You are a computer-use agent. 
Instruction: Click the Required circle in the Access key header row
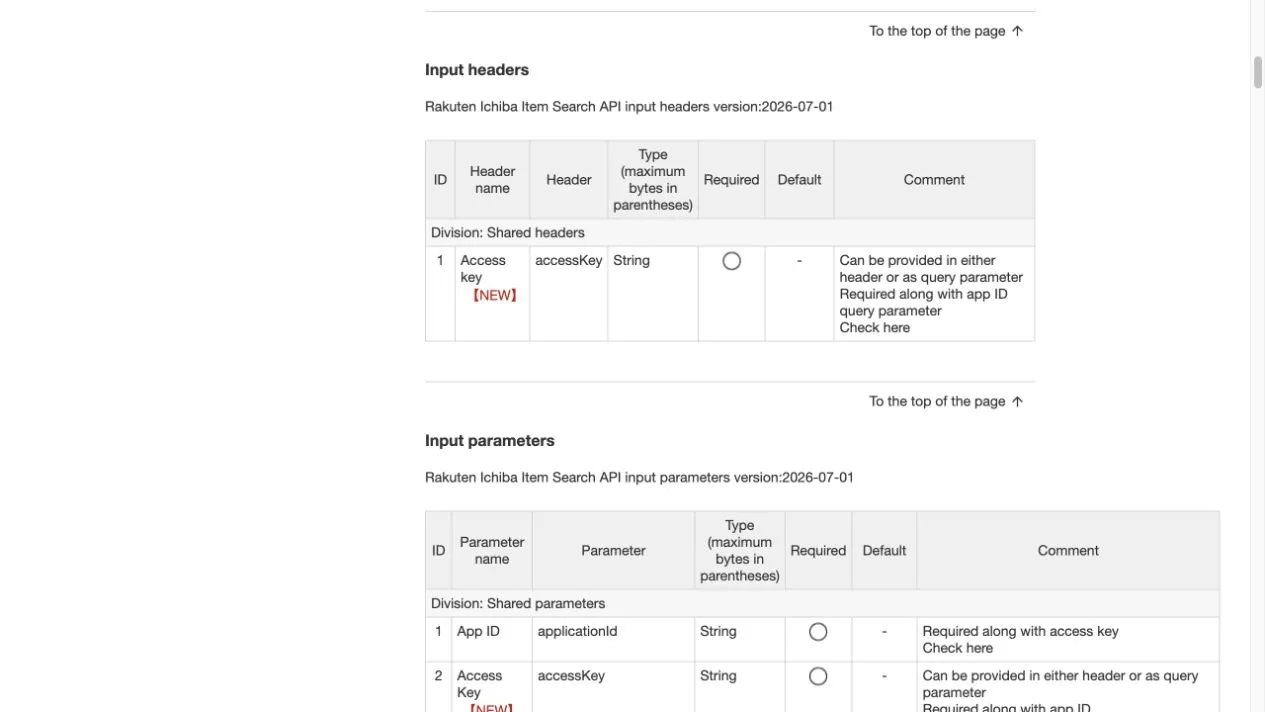731,261
